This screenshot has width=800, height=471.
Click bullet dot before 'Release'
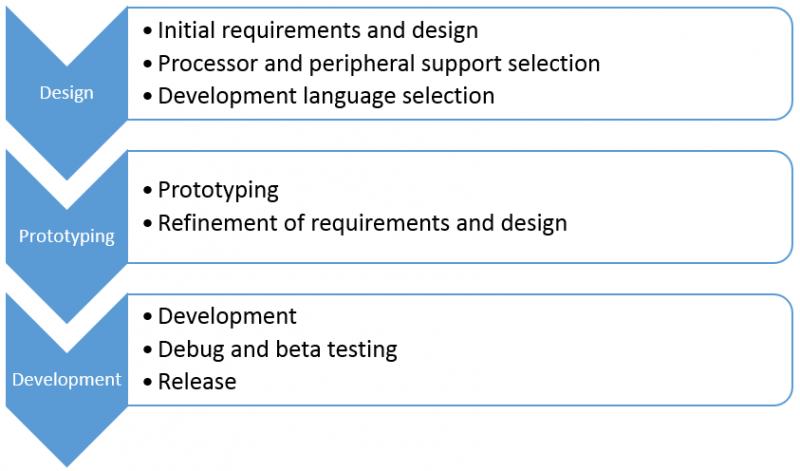click(149, 382)
